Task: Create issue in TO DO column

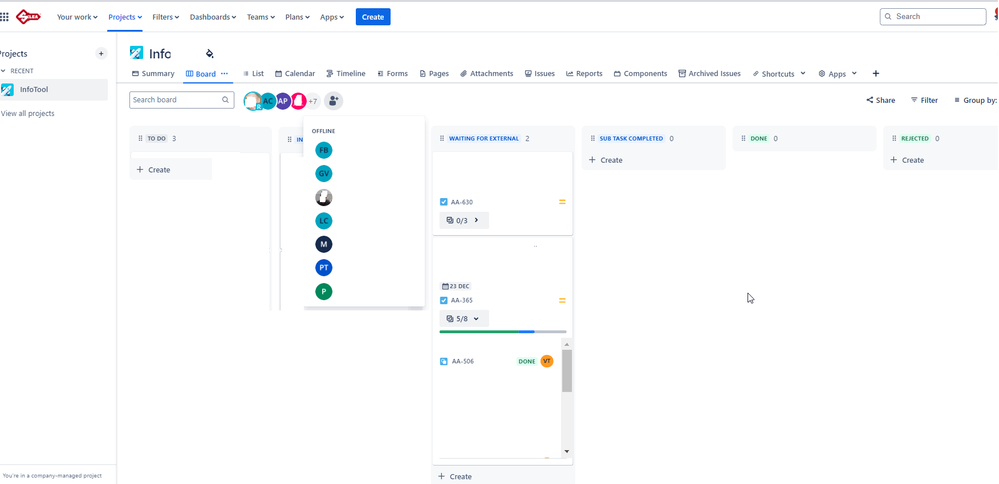Action: [x=171, y=169]
